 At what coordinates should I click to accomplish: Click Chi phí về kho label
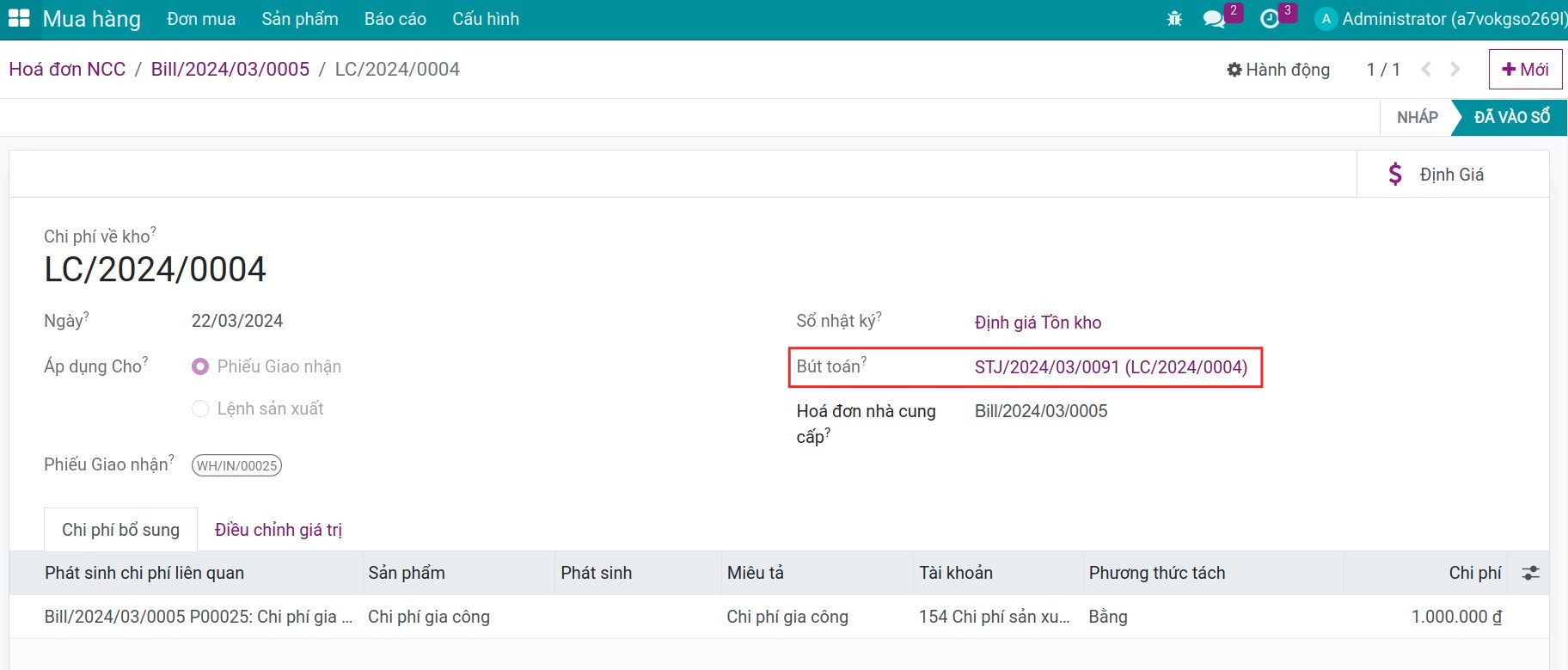(101, 236)
